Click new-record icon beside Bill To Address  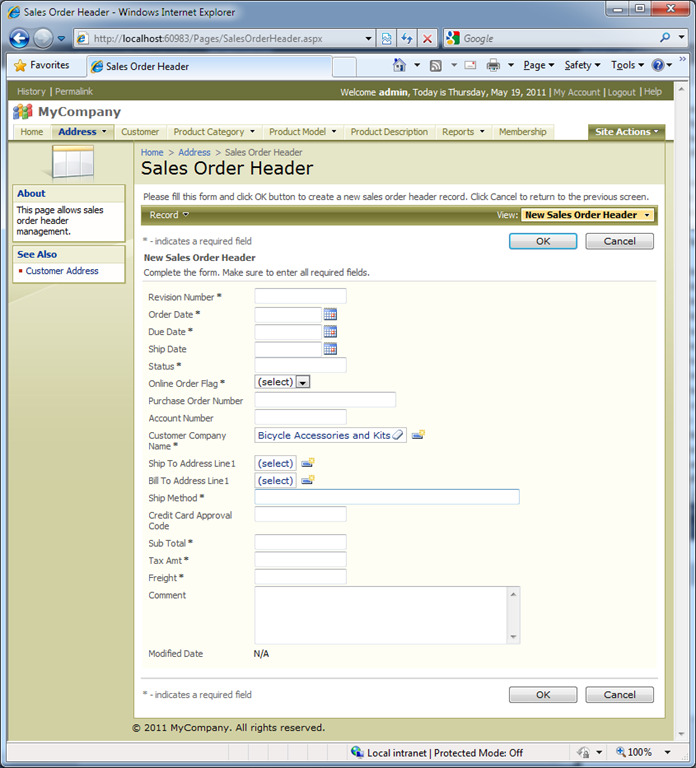click(x=308, y=481)
